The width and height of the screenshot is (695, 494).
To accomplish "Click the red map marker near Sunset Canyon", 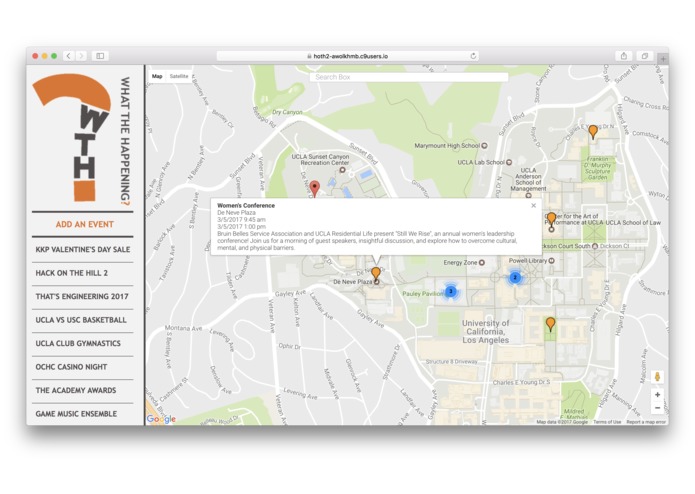I will 314,189.
